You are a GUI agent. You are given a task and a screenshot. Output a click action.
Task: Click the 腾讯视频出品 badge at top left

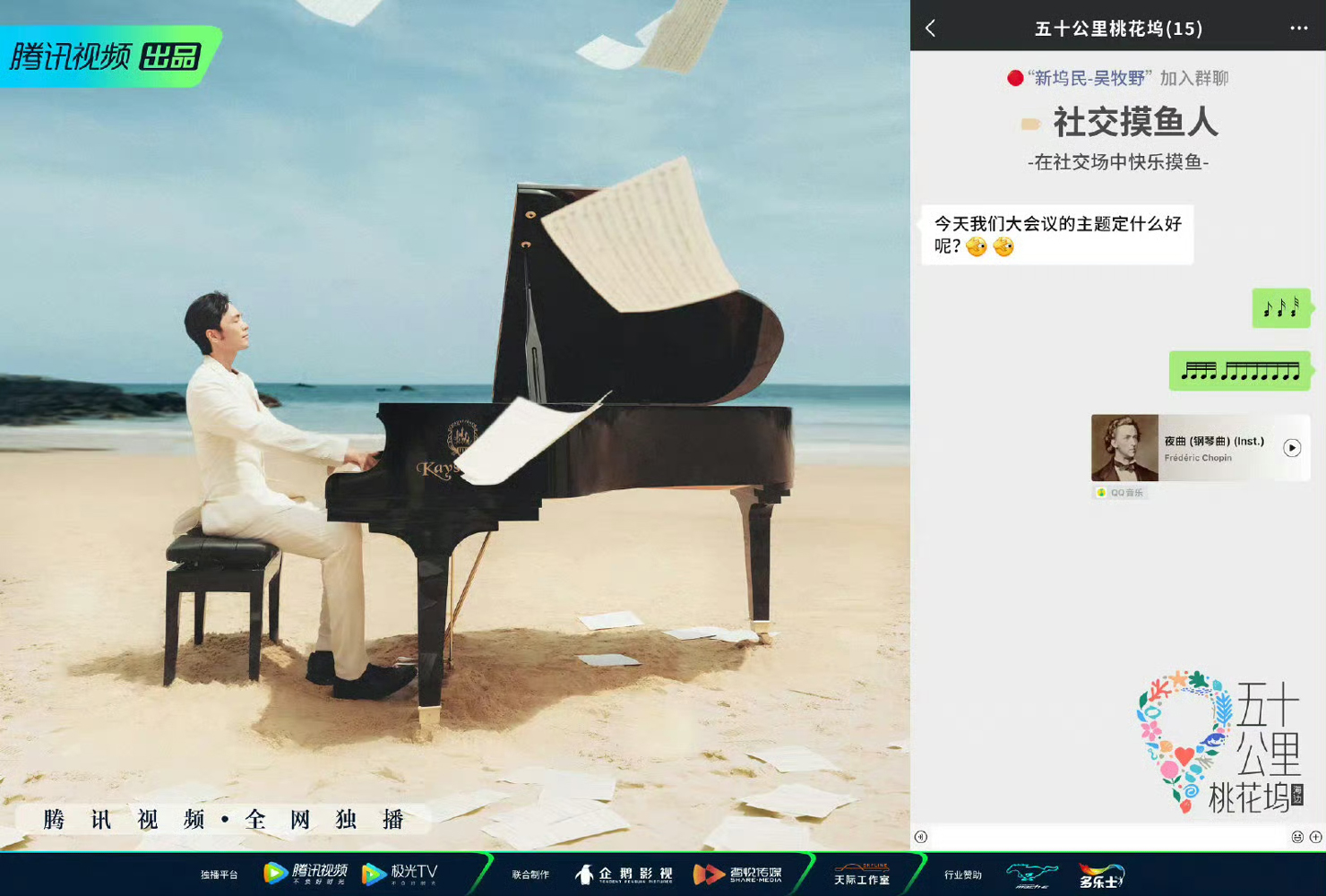pyautogui.click(x=106, y=57)
